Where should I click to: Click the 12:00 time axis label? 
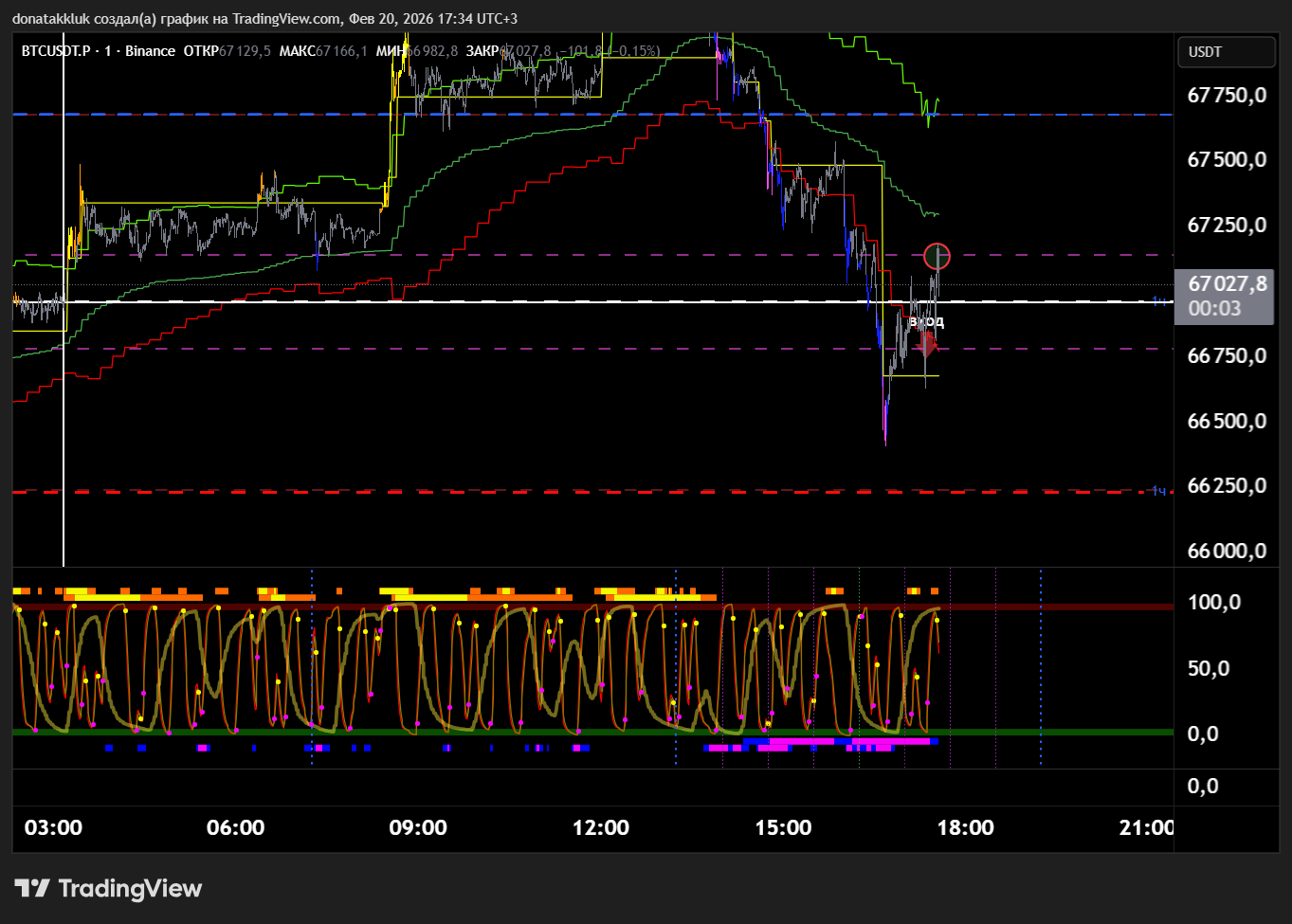pos(600,827)
